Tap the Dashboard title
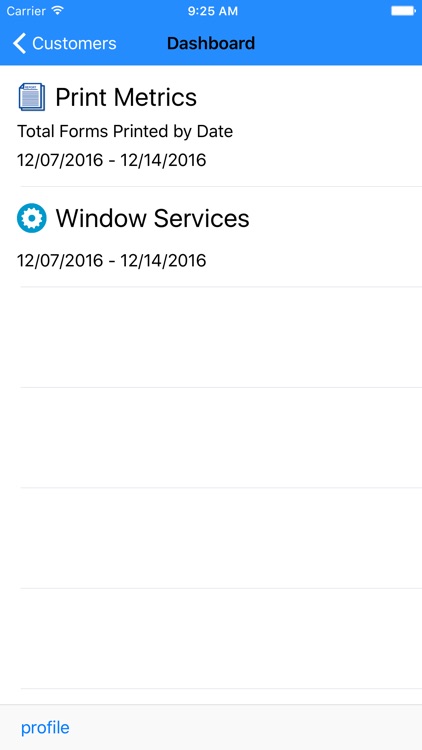The height and width of the screenshot is (750, 422). click(211, 44)
